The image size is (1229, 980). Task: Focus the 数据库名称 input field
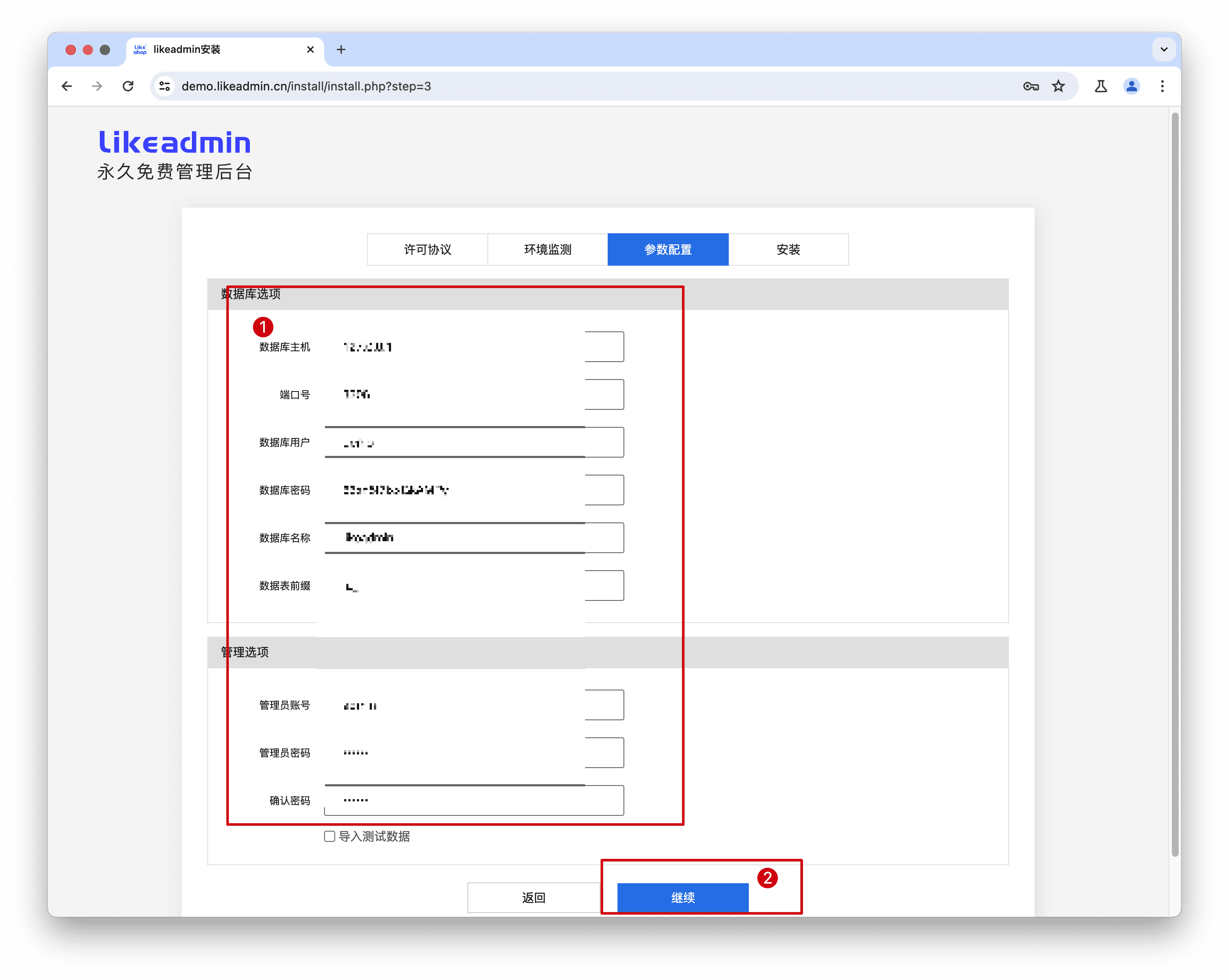[474, 538]
